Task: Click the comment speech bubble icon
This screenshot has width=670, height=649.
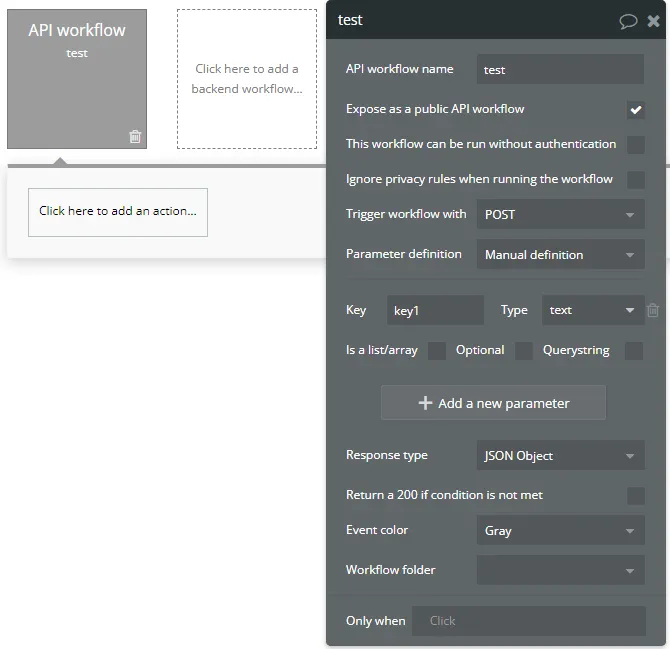Action: coord(628,21)
